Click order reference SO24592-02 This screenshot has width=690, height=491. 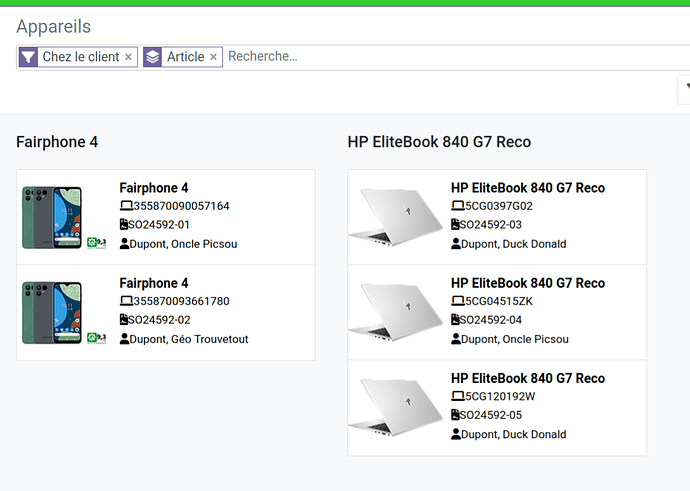tap(159, 320)
